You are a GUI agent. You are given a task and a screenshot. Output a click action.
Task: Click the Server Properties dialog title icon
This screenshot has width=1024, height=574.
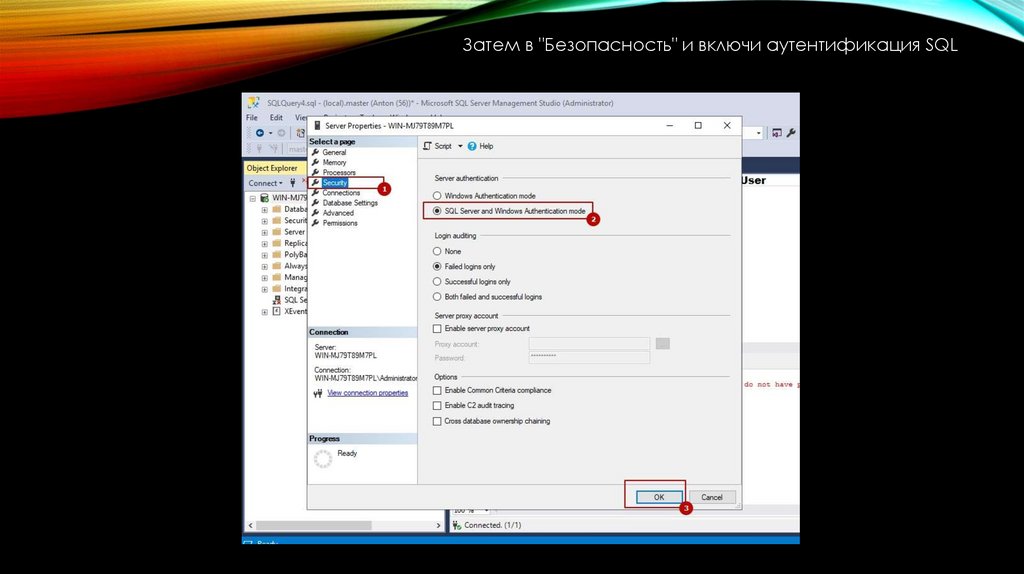pyautogui.click(x=317, y=125)
